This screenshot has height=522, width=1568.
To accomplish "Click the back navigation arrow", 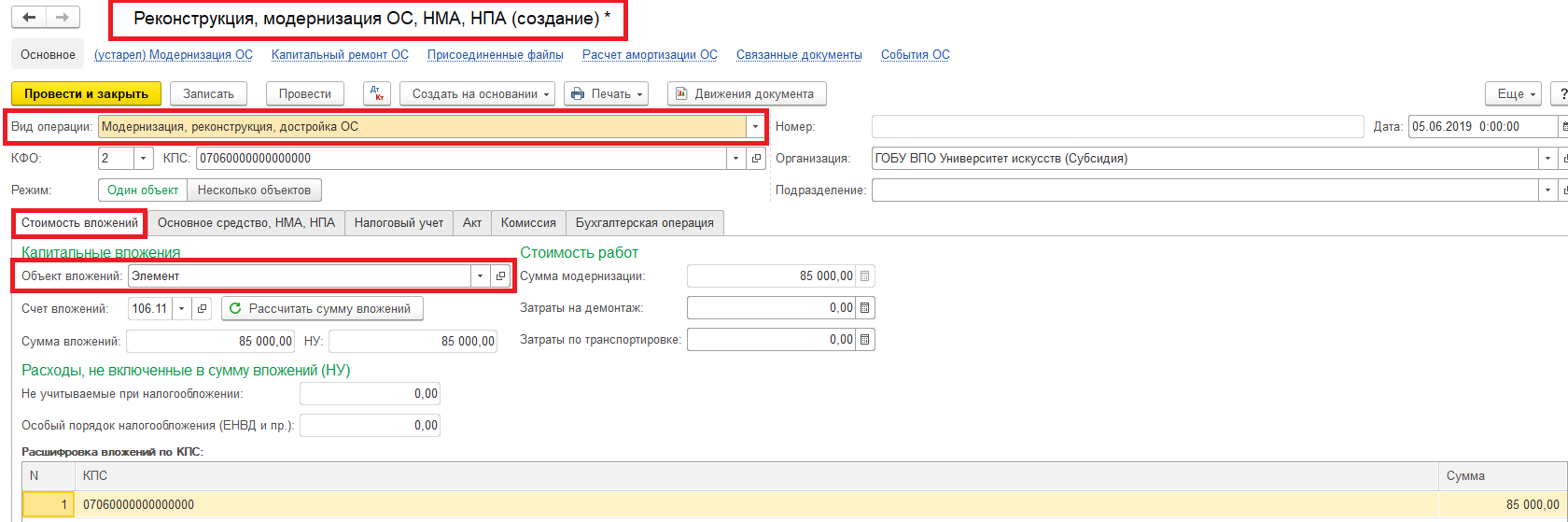I will 29,18.
